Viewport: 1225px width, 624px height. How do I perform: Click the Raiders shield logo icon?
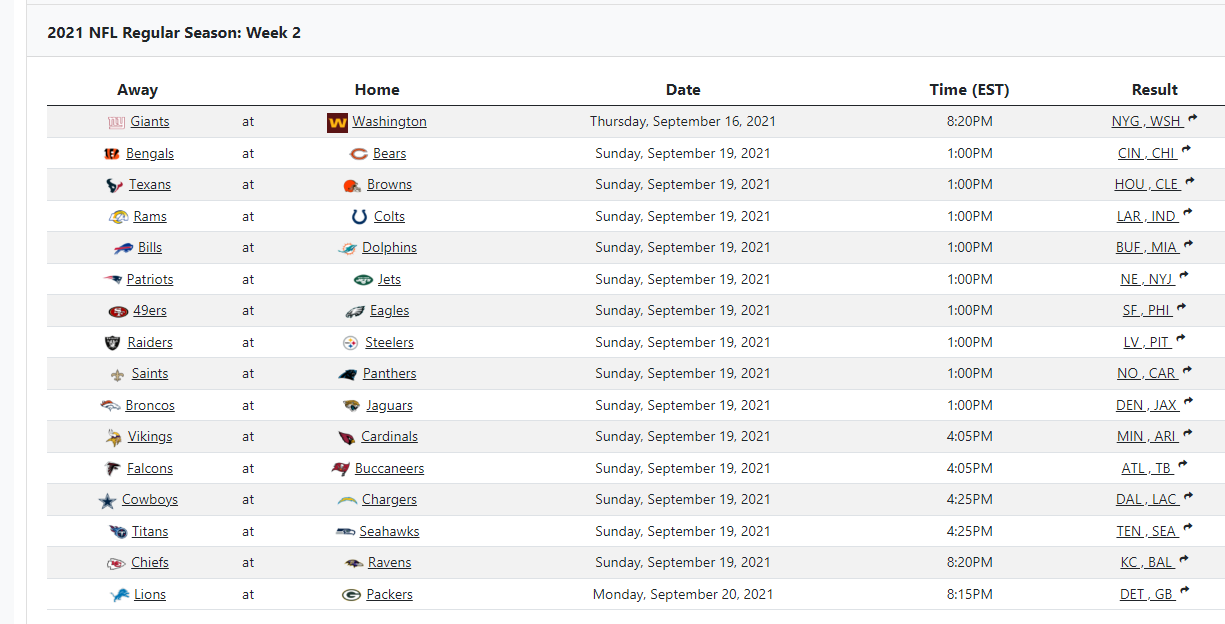click(113, 343)
